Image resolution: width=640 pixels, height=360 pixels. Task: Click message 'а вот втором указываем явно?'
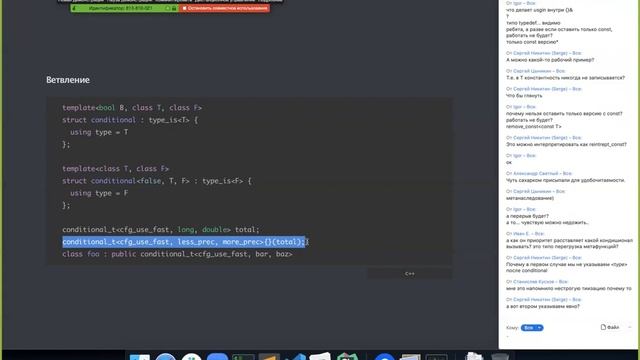click(542, 307)
